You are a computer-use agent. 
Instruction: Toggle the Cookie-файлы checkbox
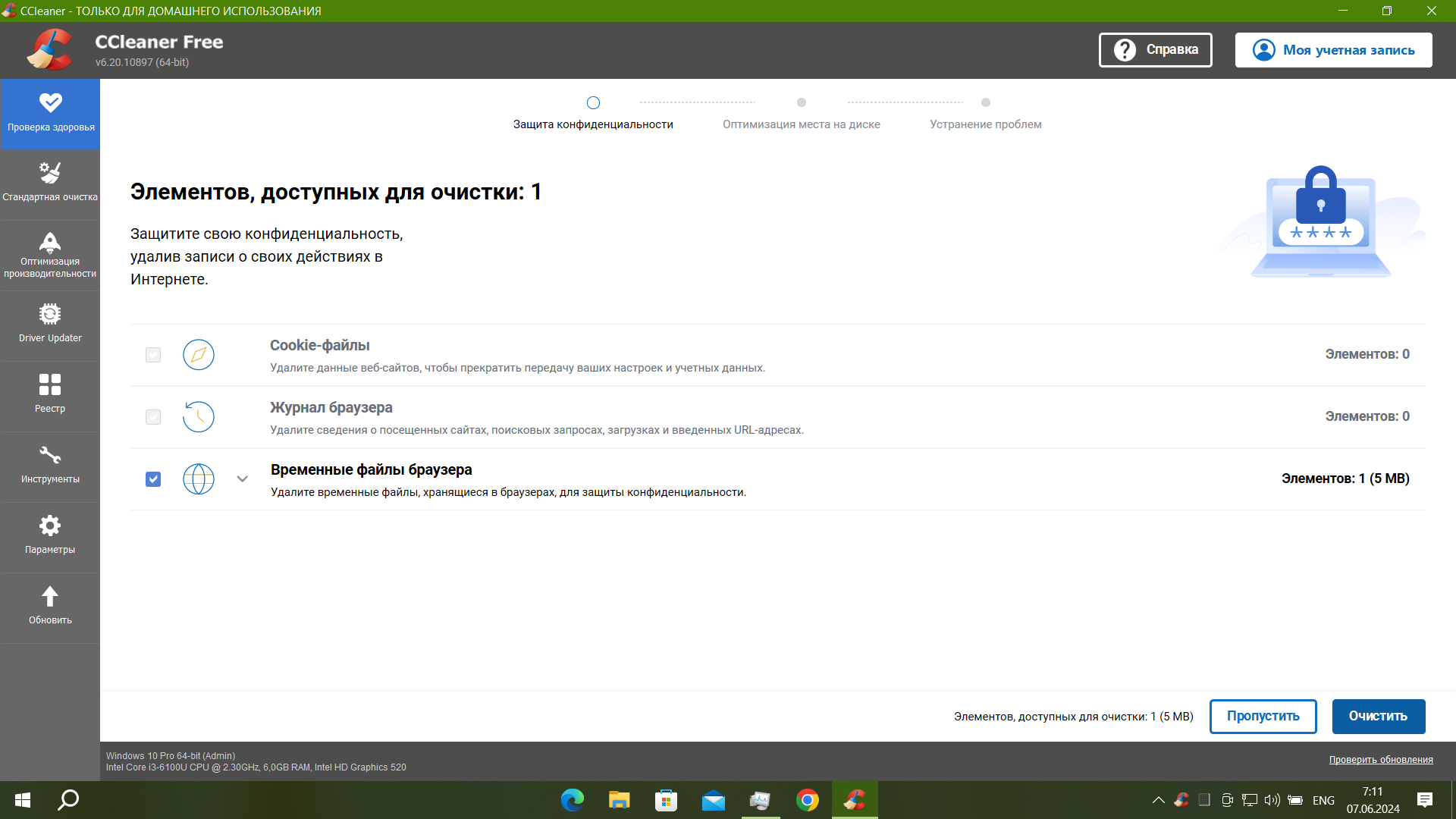[153, 355]
